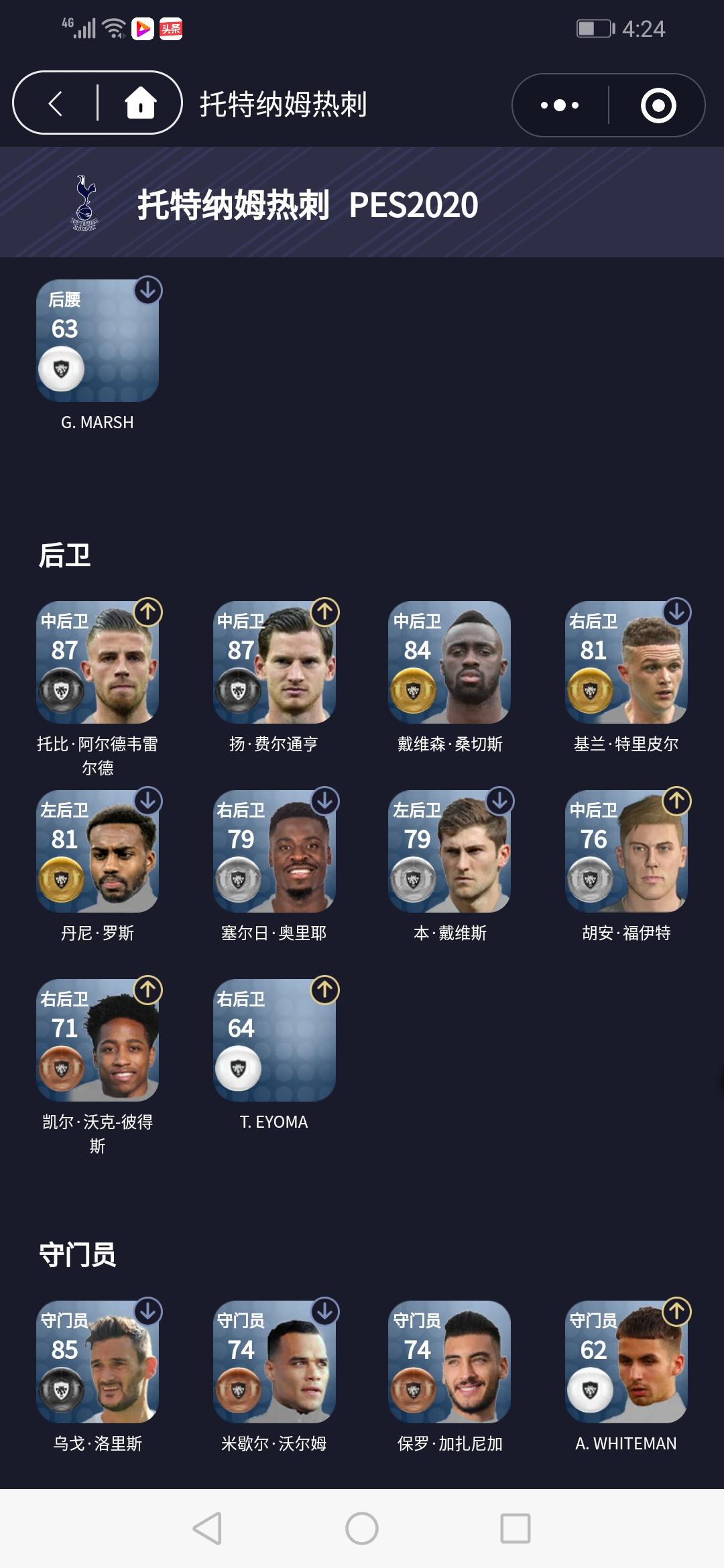
Task: Tap down-arrow badge on 基兰·特里皮尔 card
Action: click(677, 612)
